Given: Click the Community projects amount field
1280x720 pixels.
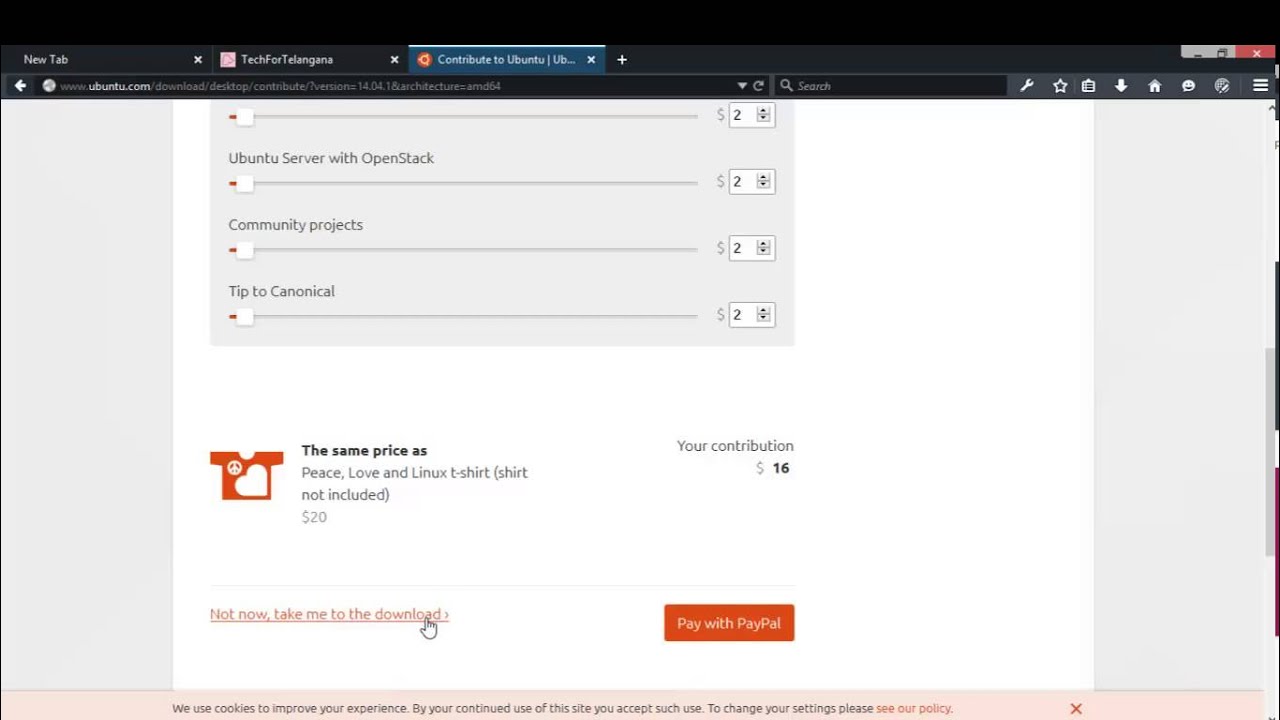Looking at the screenshot, I should tap(752, 248).
